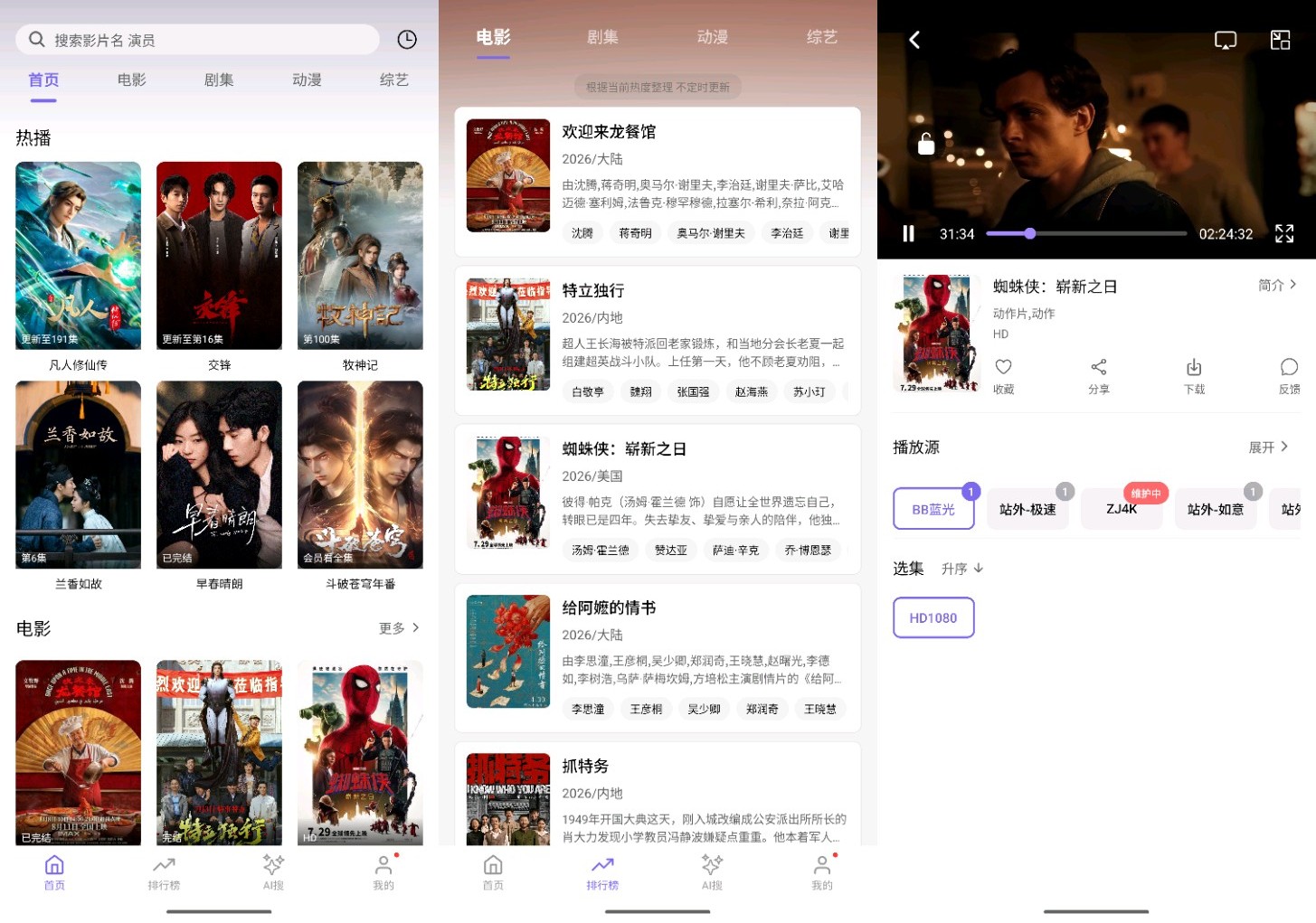Open 特立独行 ranking title
The width and height of the screenshot is (1316, 923).
[x=593, y=290]
